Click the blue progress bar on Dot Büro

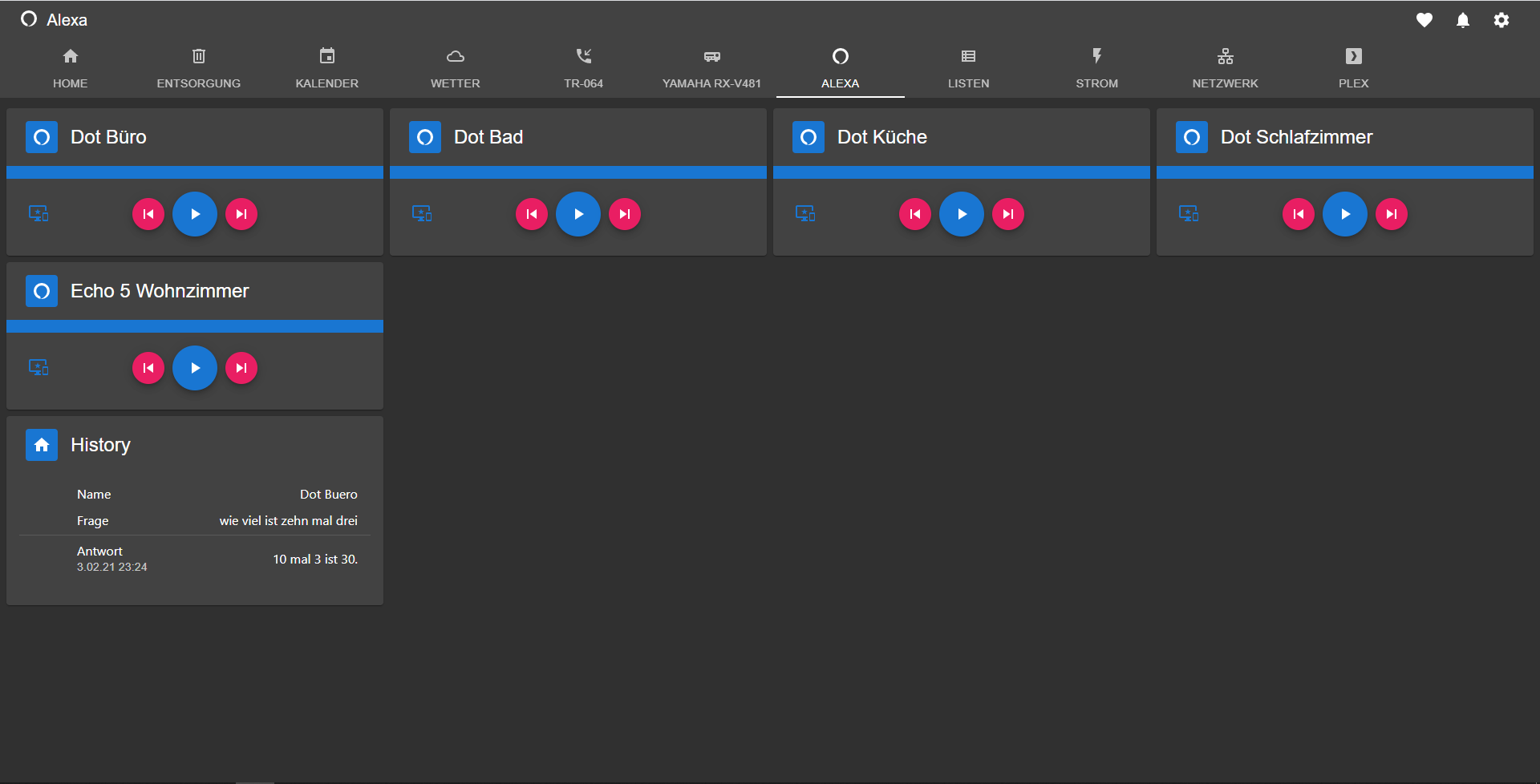tap(195, 172)
